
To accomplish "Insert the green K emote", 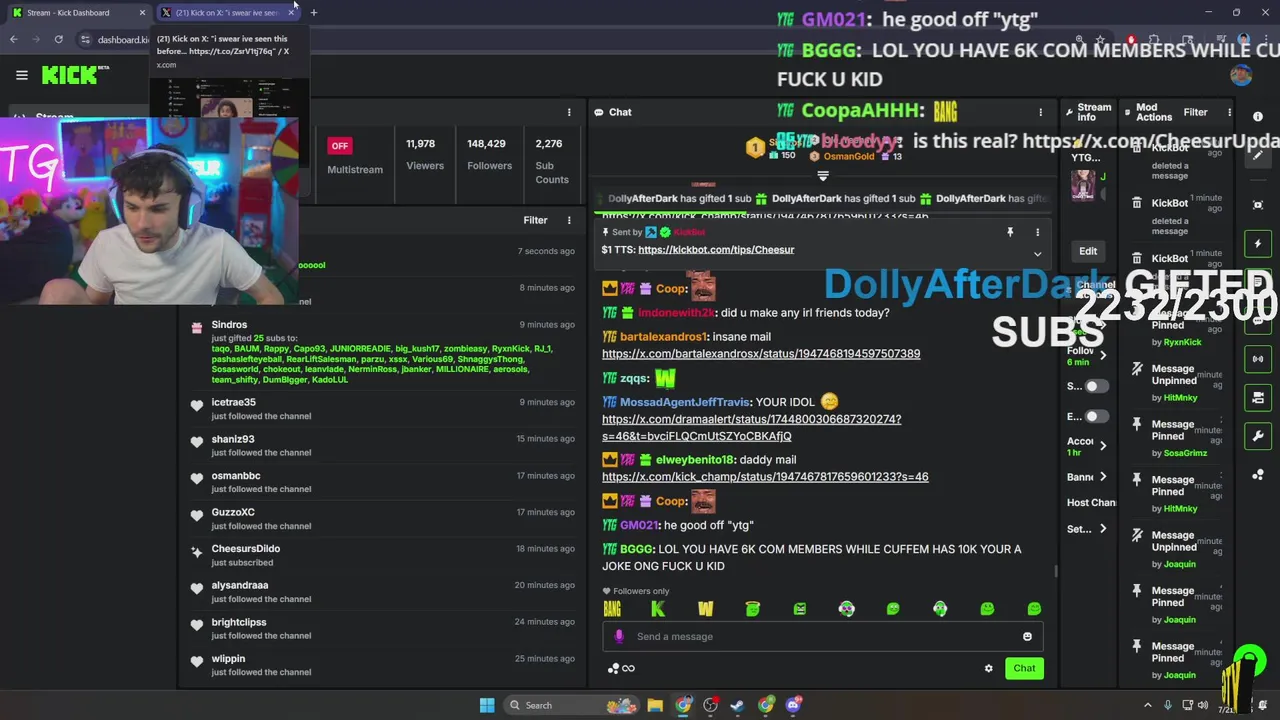I will (658, 609).
